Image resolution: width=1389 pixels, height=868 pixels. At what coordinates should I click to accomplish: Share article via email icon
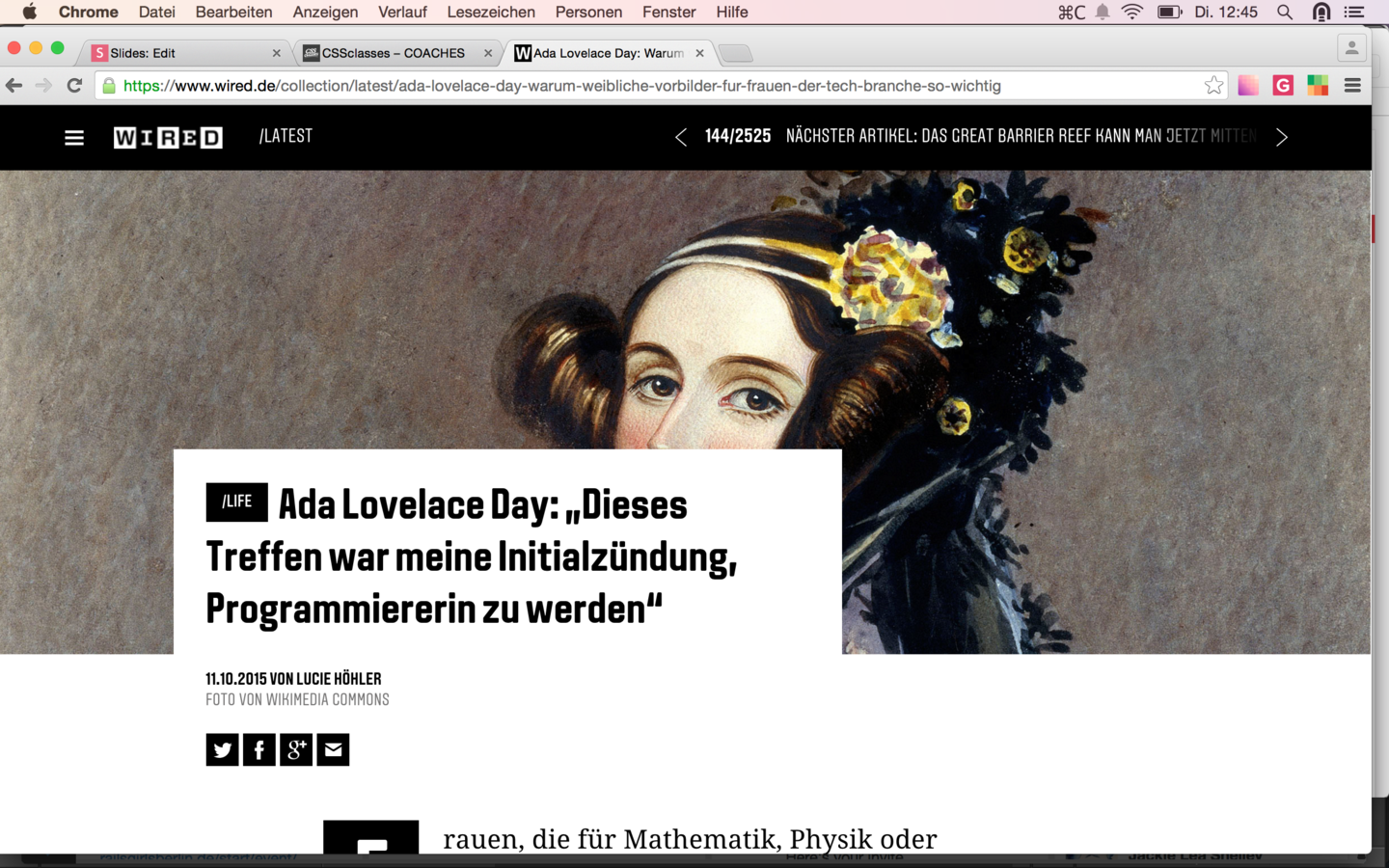point(333,749)
